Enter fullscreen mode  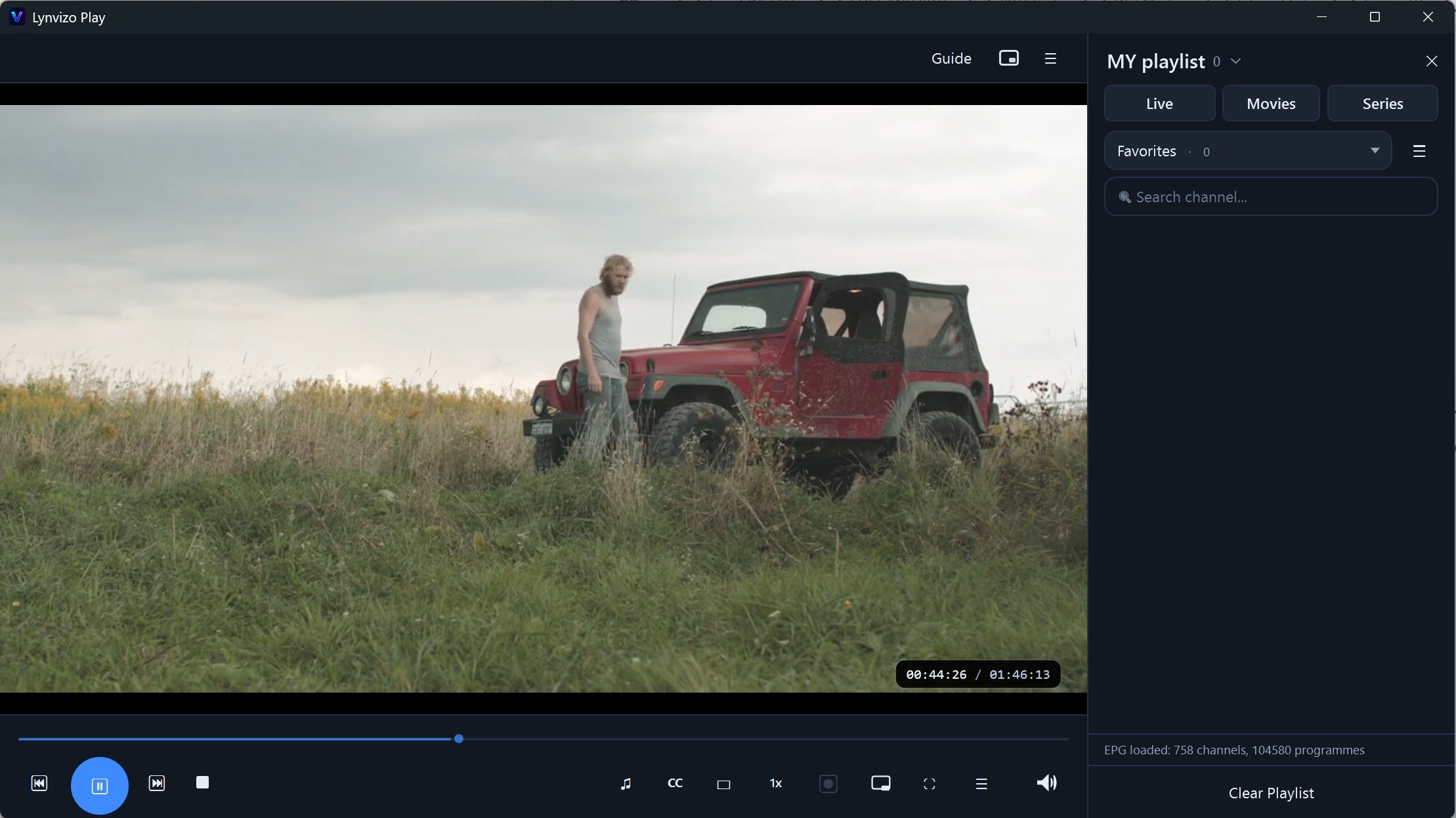(x=930, y=783)
